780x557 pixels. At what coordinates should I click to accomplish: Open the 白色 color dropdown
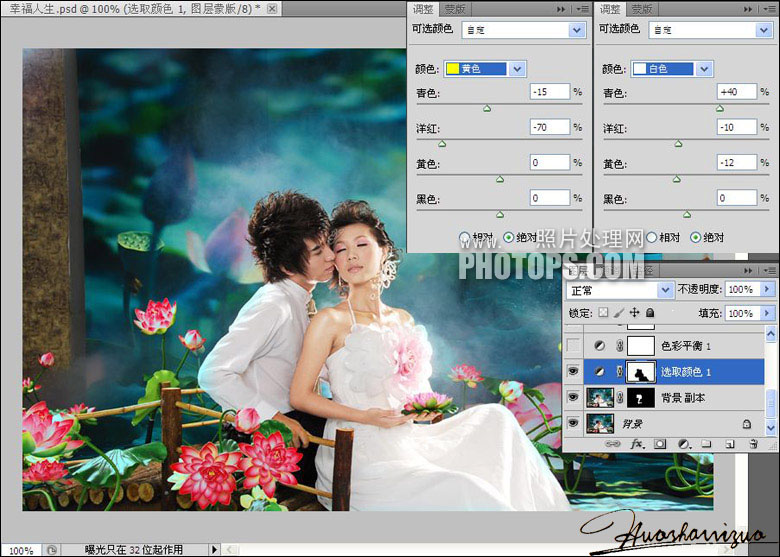click(x=704, y=69)
